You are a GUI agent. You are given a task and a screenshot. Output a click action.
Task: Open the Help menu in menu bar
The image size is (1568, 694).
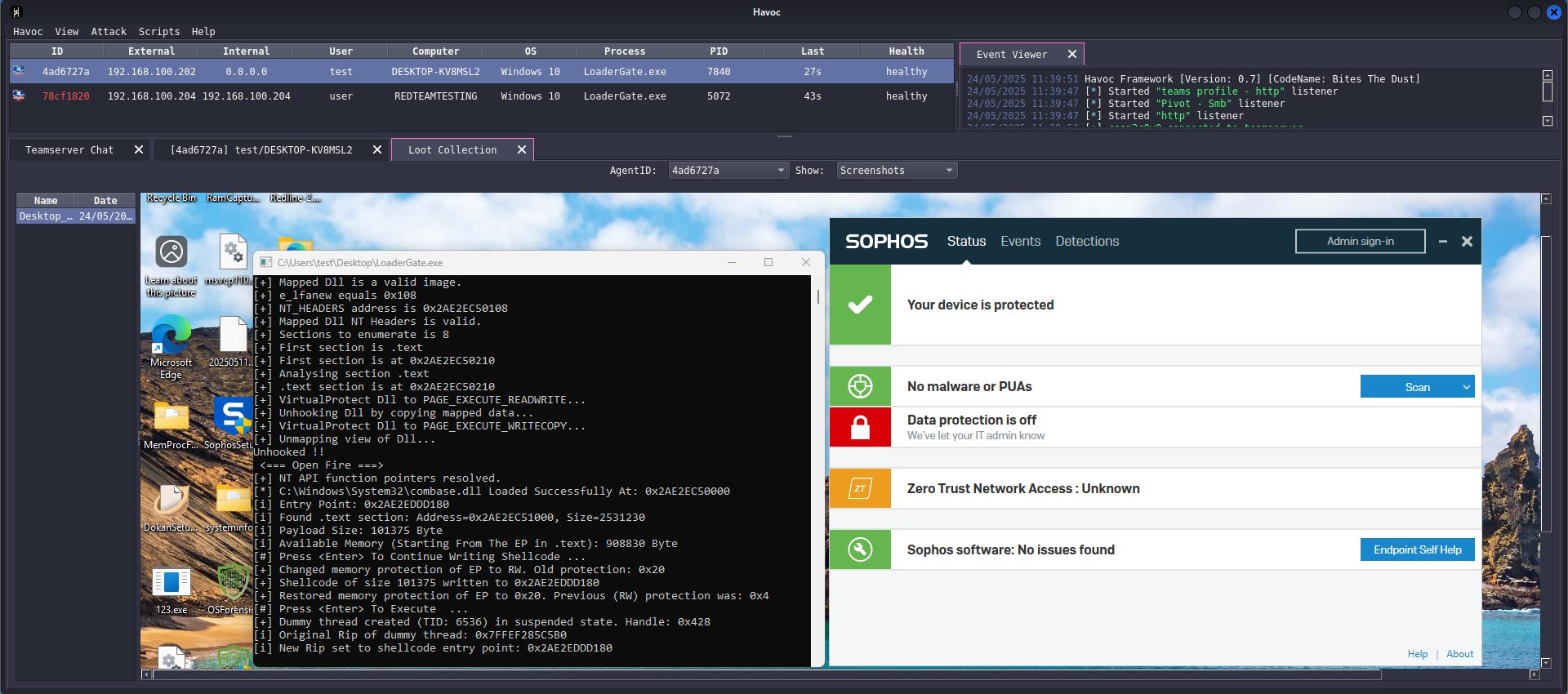tap(203, 32)
